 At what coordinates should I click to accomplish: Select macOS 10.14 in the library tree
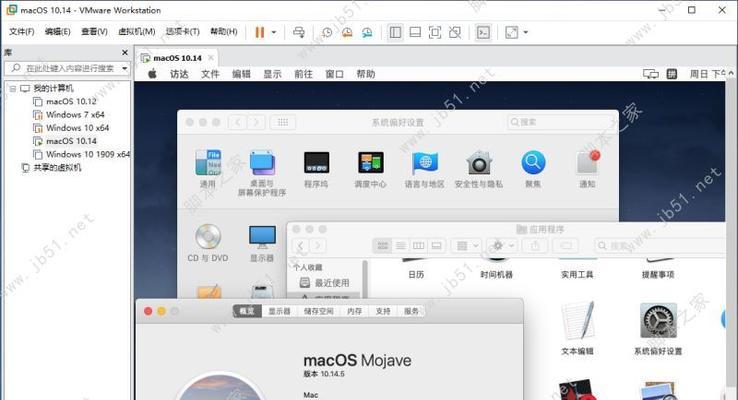[x=71, y=141]
